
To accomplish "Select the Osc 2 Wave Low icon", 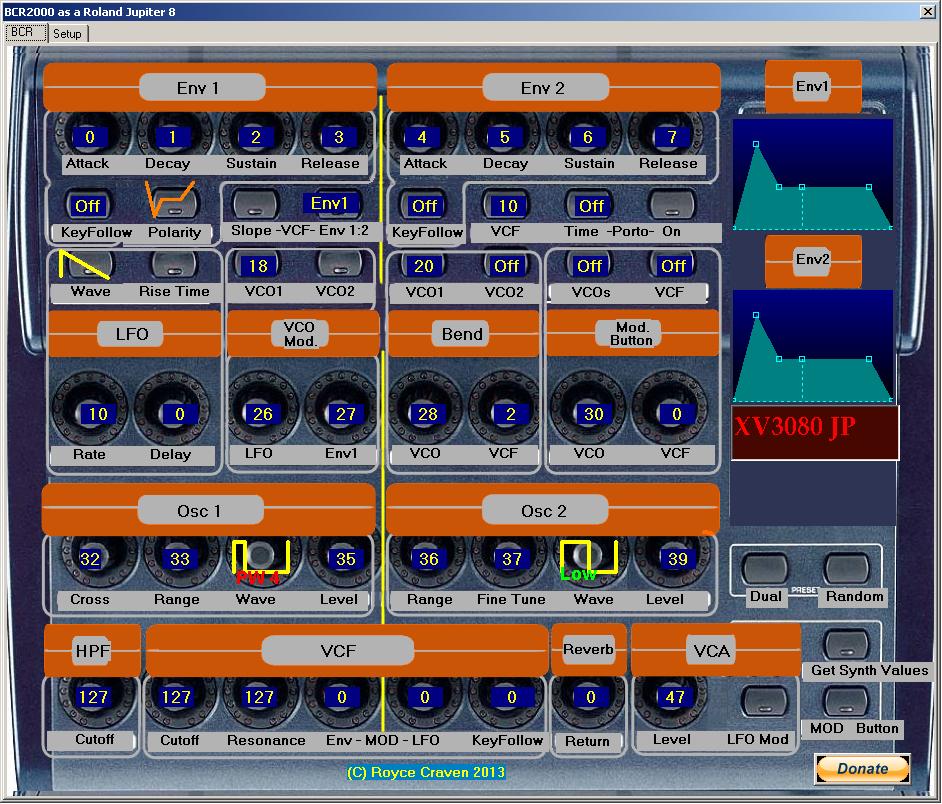I will (588, 557).
